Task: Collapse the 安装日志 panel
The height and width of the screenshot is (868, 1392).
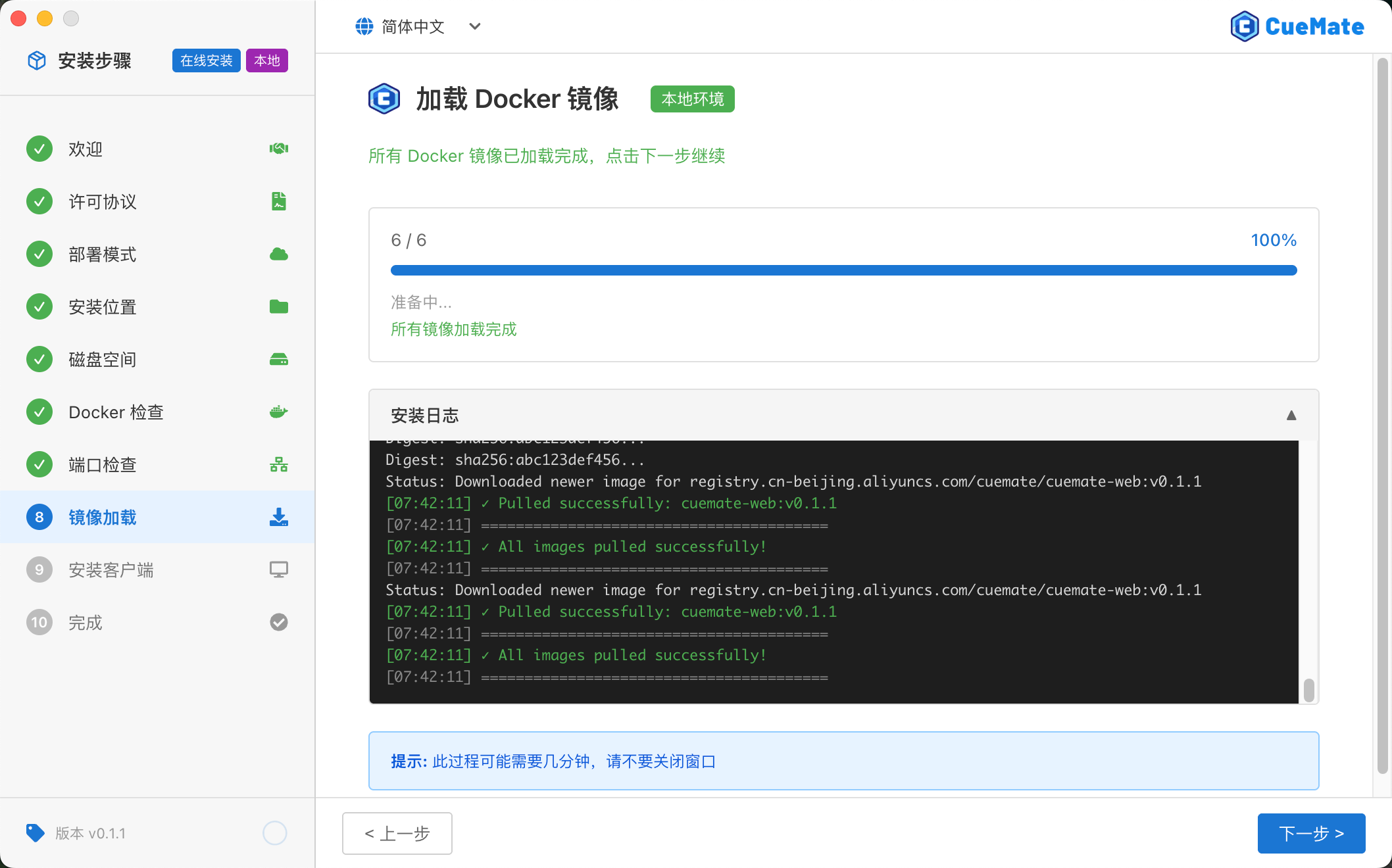Action: [x=1292, y=415]
